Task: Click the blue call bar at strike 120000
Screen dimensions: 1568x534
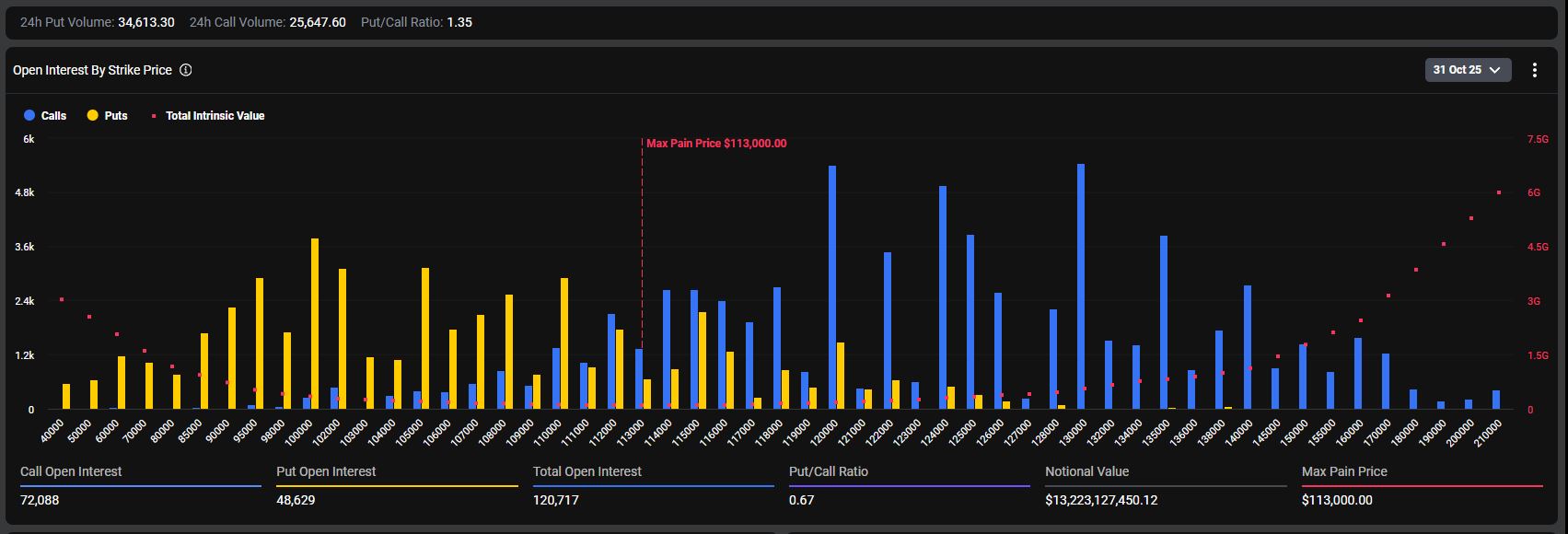Action: [x=832, y=287]
